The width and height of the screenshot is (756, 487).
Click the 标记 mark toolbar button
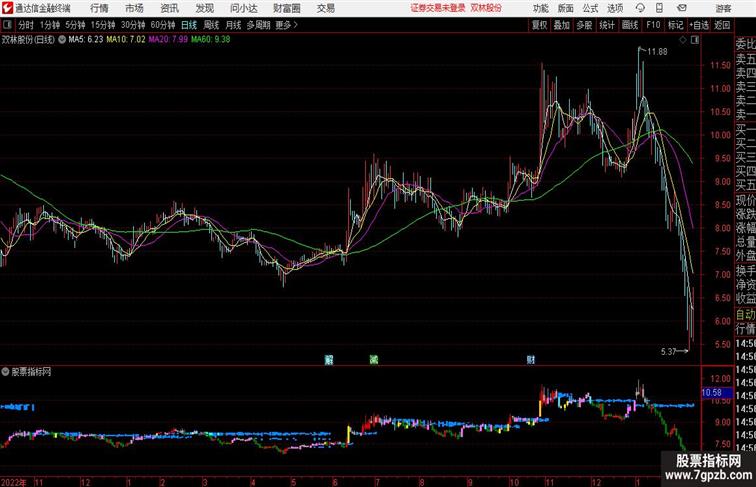(675, 25)
